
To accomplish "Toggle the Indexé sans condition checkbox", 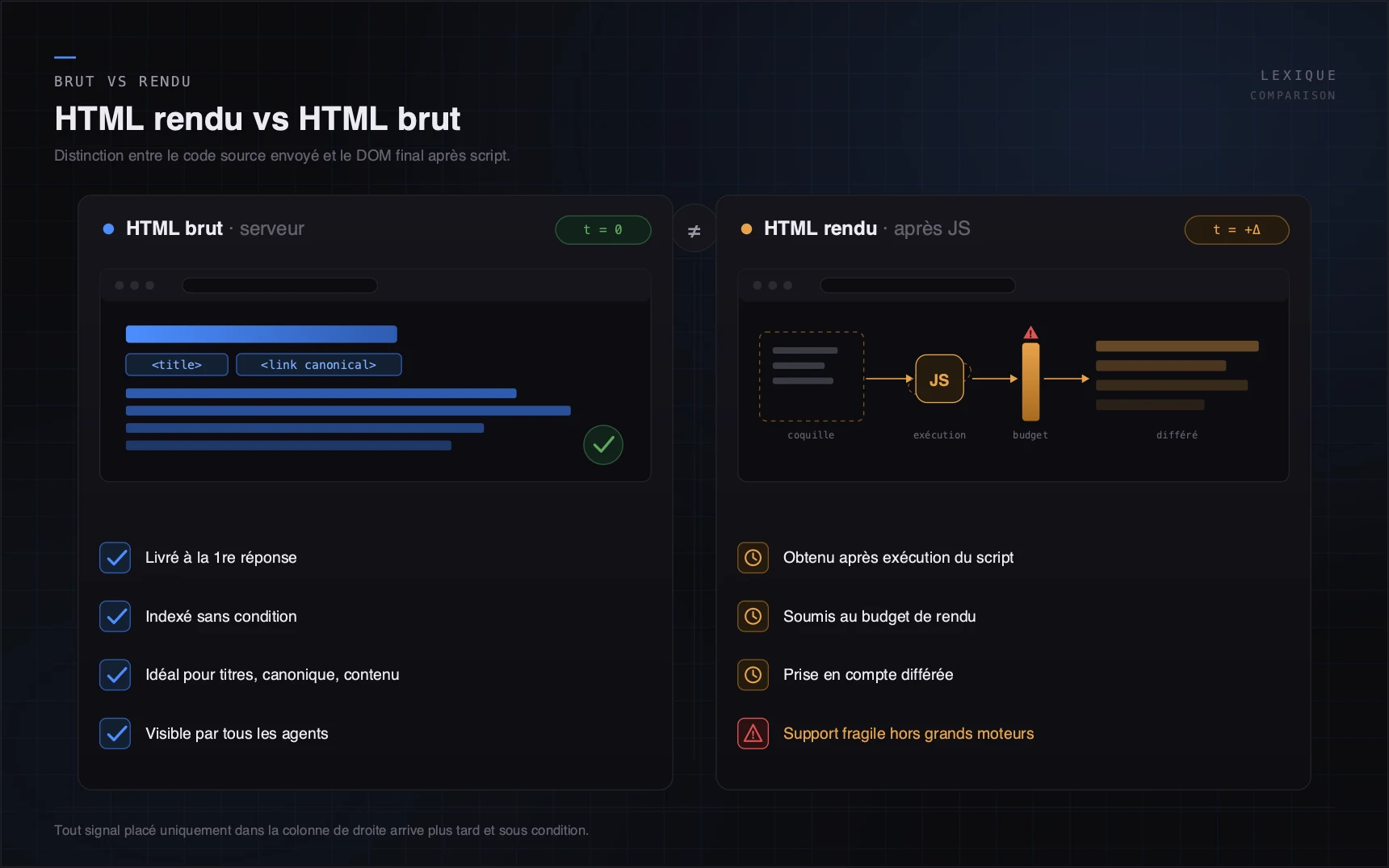I will point(115,616).
